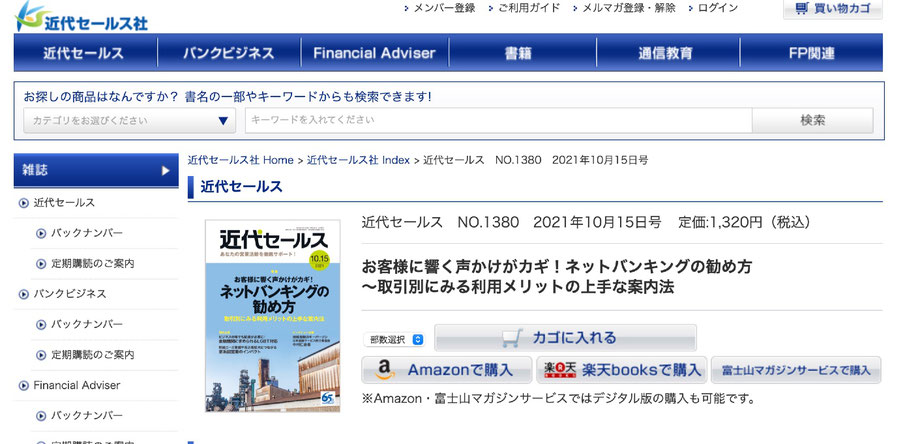Open 定期購読のご案内 under 近代セールス
The height and width of the screenshot is (444, 920).
pos(93,264)
